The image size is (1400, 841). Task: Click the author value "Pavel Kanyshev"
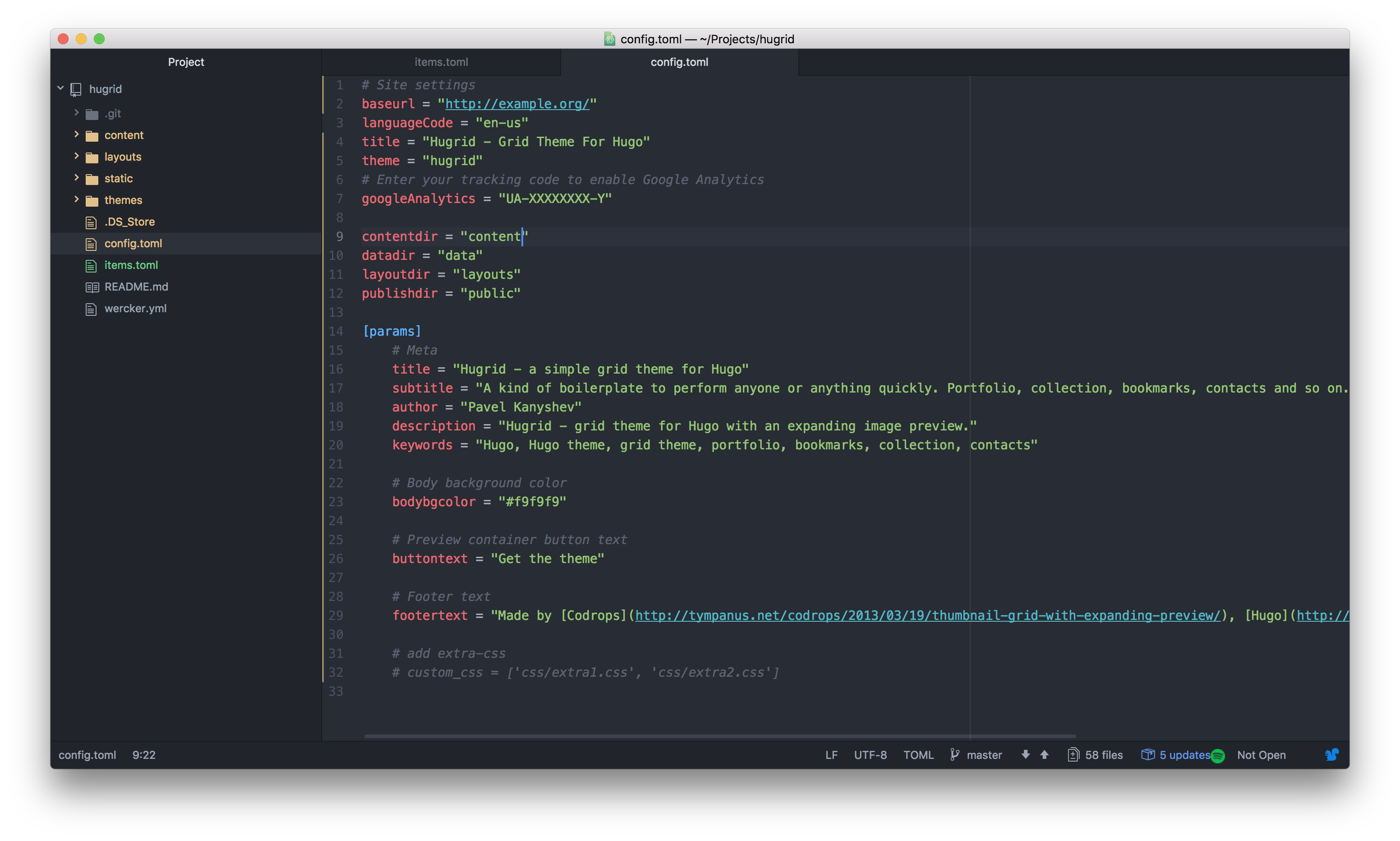point(521,407)
